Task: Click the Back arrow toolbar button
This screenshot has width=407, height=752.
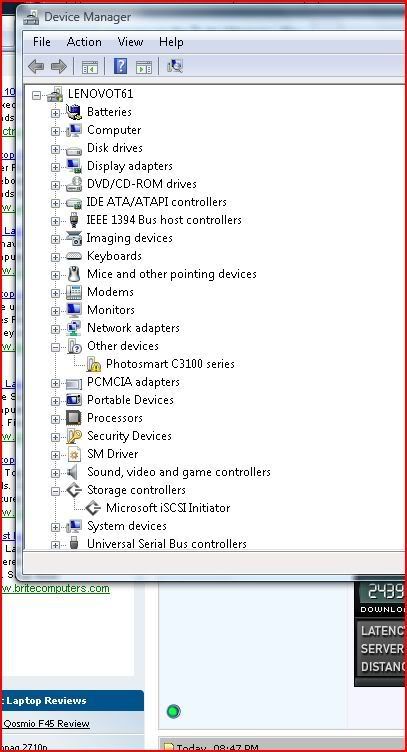Action: tap(36, 66)
